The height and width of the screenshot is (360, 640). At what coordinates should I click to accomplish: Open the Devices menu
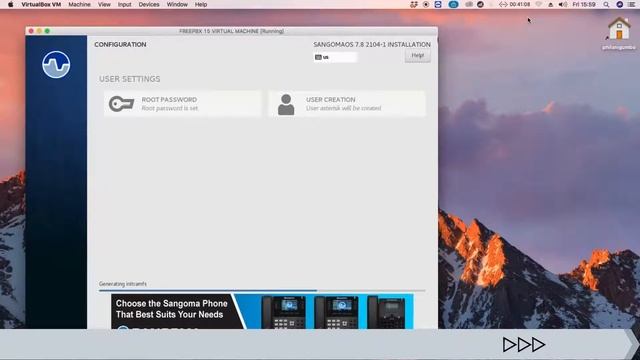click(x=149, y=4)
